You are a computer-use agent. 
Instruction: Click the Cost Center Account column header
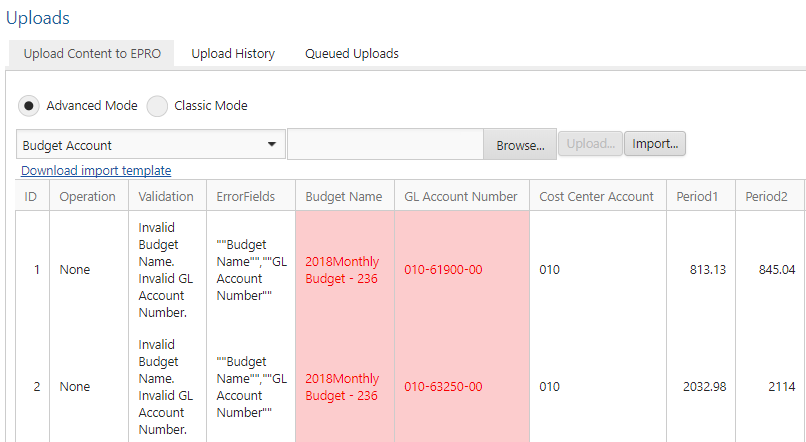click(x=596, y=197)
